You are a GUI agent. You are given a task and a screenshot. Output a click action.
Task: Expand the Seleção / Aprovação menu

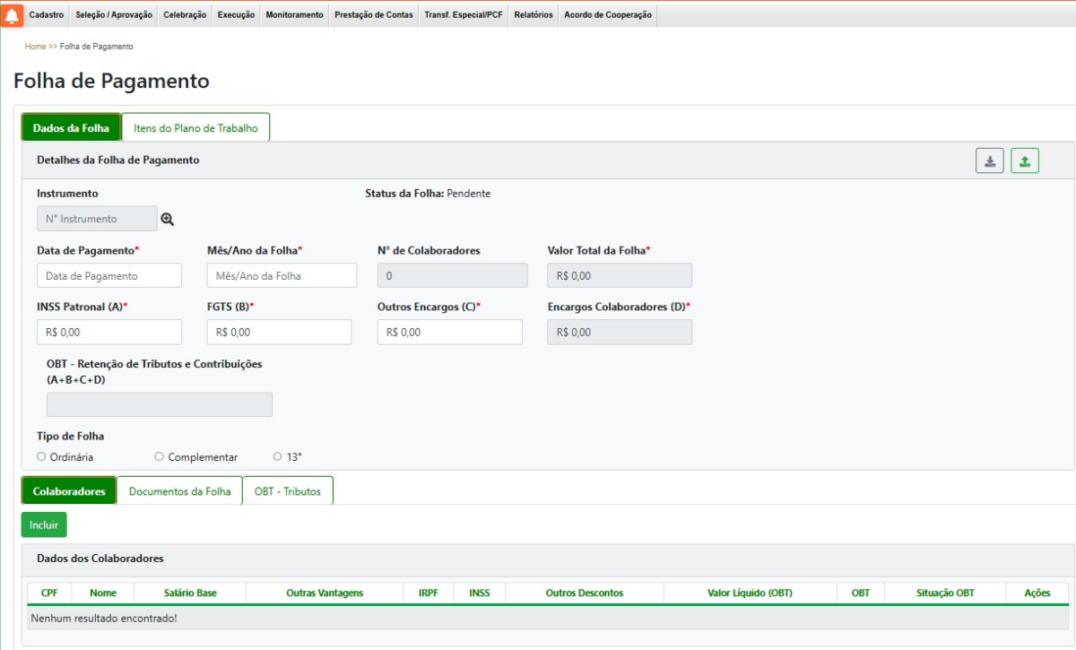tap(113, 15)
